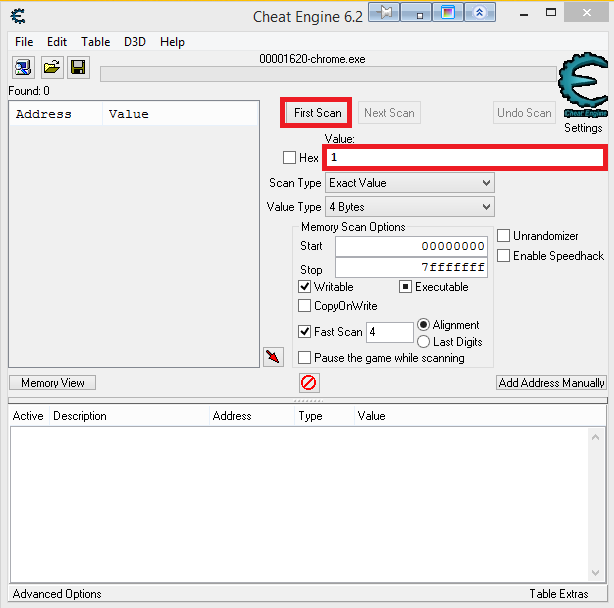This screenshot has width=614, height=608.
Task: Click the Address column header in cheat table
Action: coord(252,416)
